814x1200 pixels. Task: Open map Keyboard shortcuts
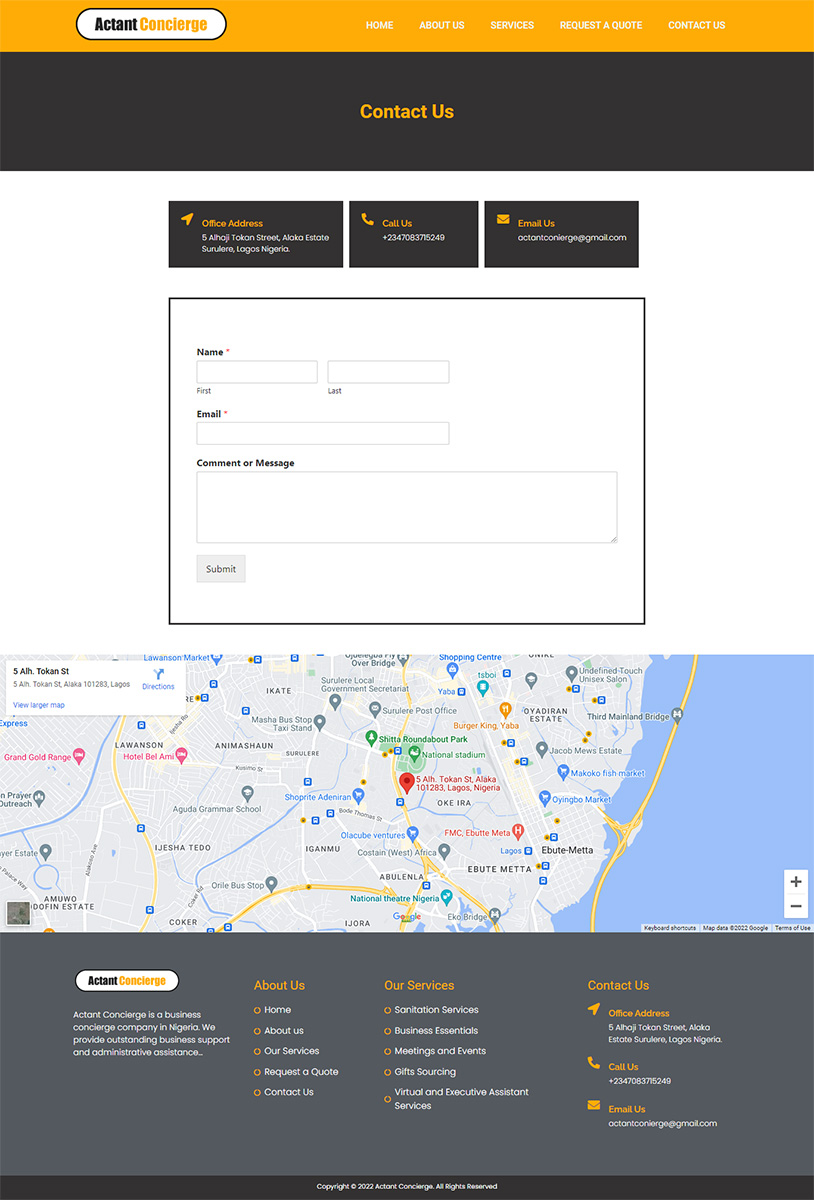[670, 928]
